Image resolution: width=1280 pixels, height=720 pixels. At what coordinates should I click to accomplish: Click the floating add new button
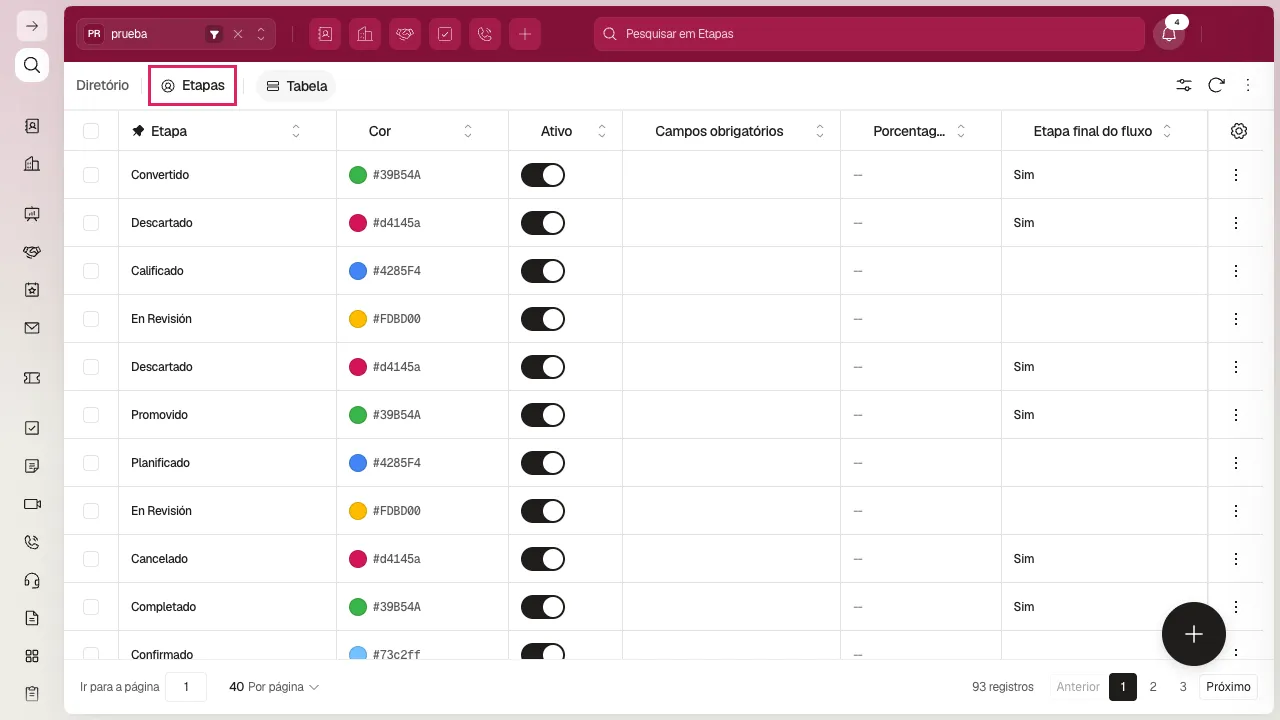[x=1194, y=634]
